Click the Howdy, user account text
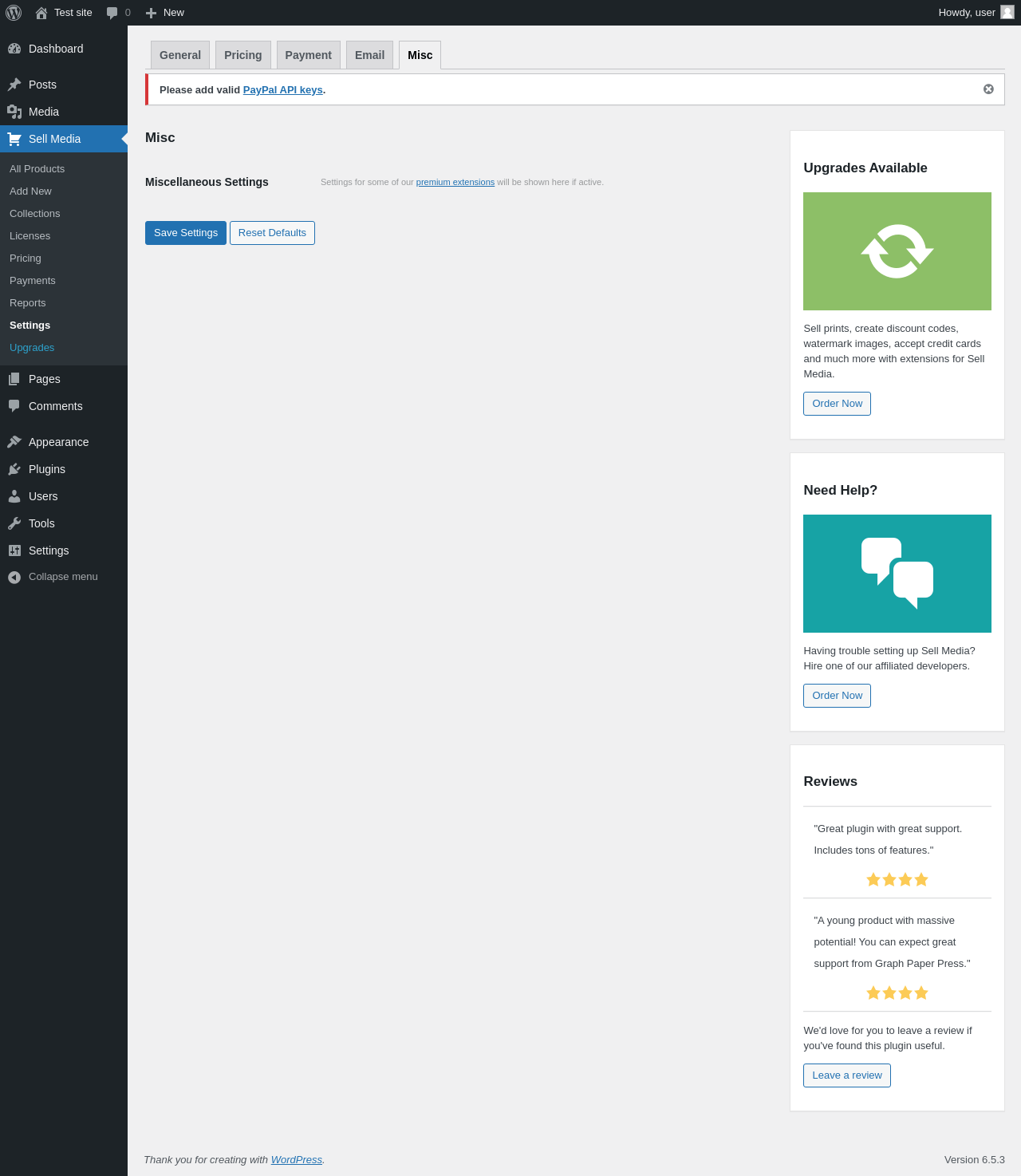The image size is (1021, 1176). click(x=967, y=13)
